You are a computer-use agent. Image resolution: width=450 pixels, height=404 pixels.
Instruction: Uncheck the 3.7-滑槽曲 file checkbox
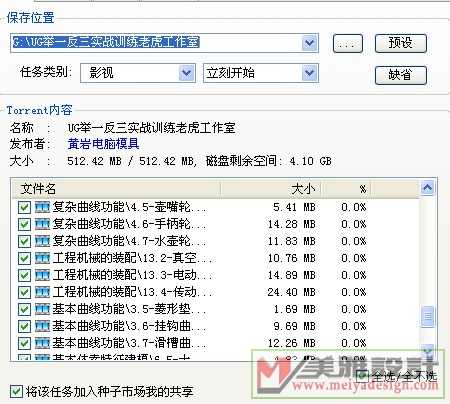[x=24, y=343]
